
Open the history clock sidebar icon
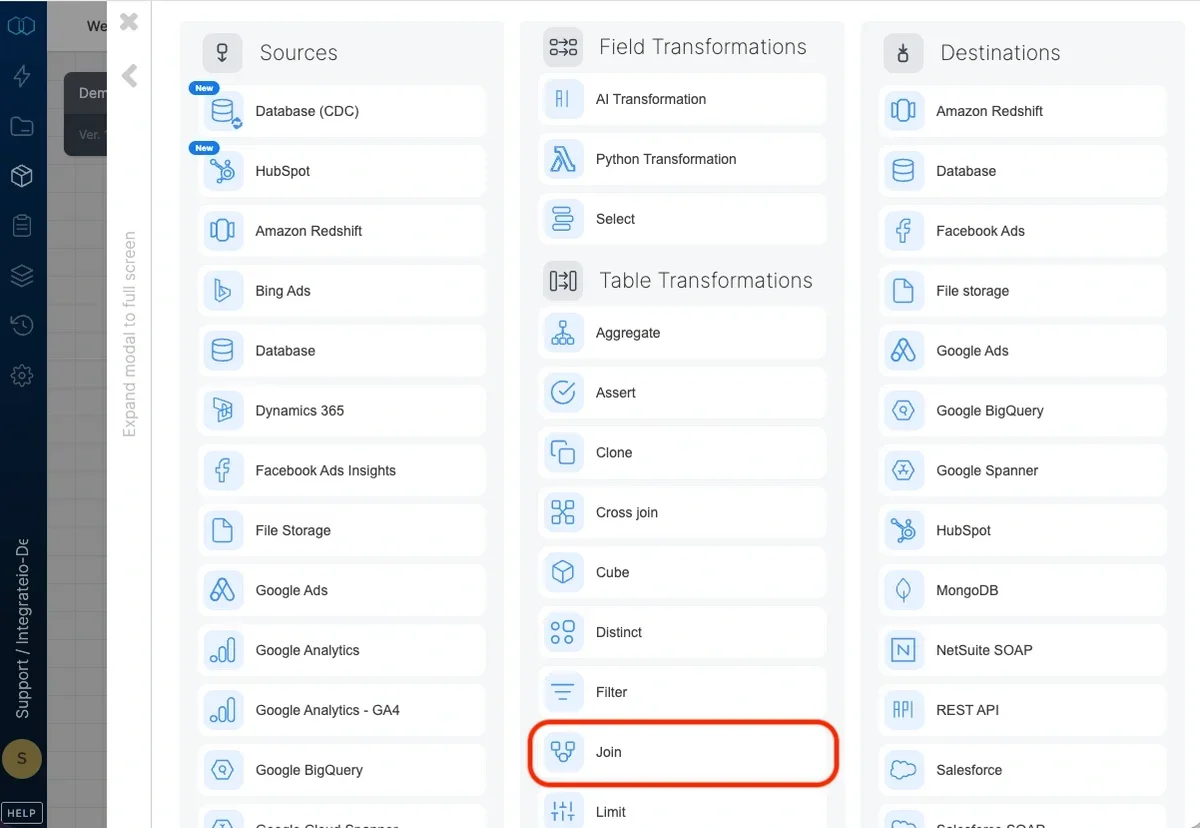coord(21,326)
